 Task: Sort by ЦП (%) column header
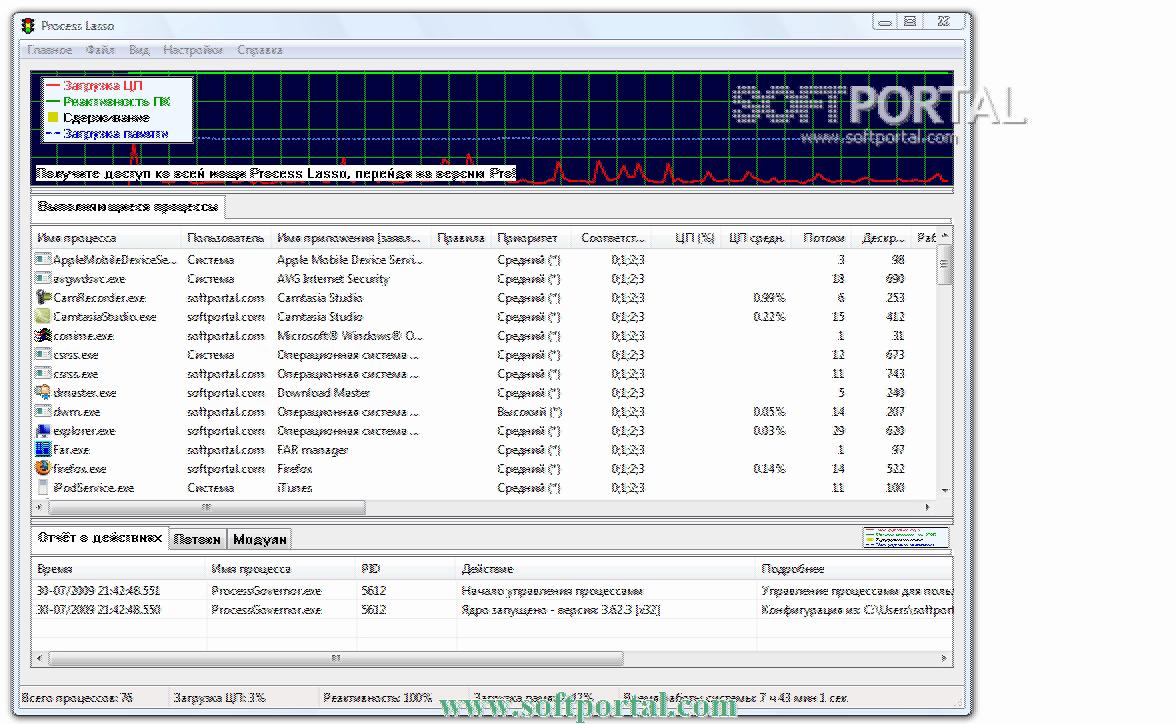pyautogui.click(x=686, y=238)
